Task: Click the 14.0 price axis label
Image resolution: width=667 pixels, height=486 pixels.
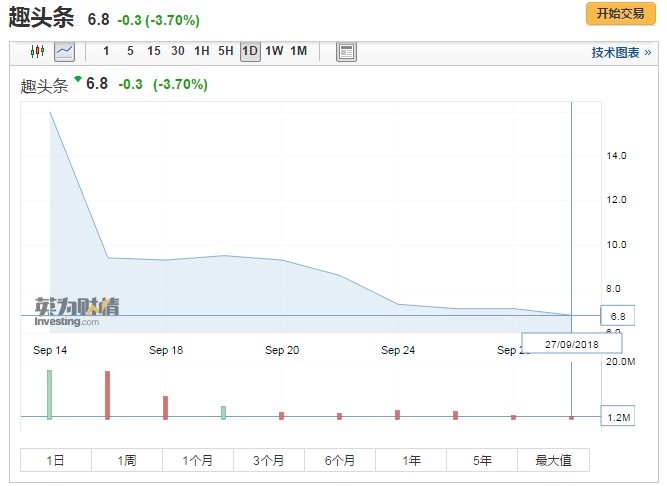Action: 616,156
